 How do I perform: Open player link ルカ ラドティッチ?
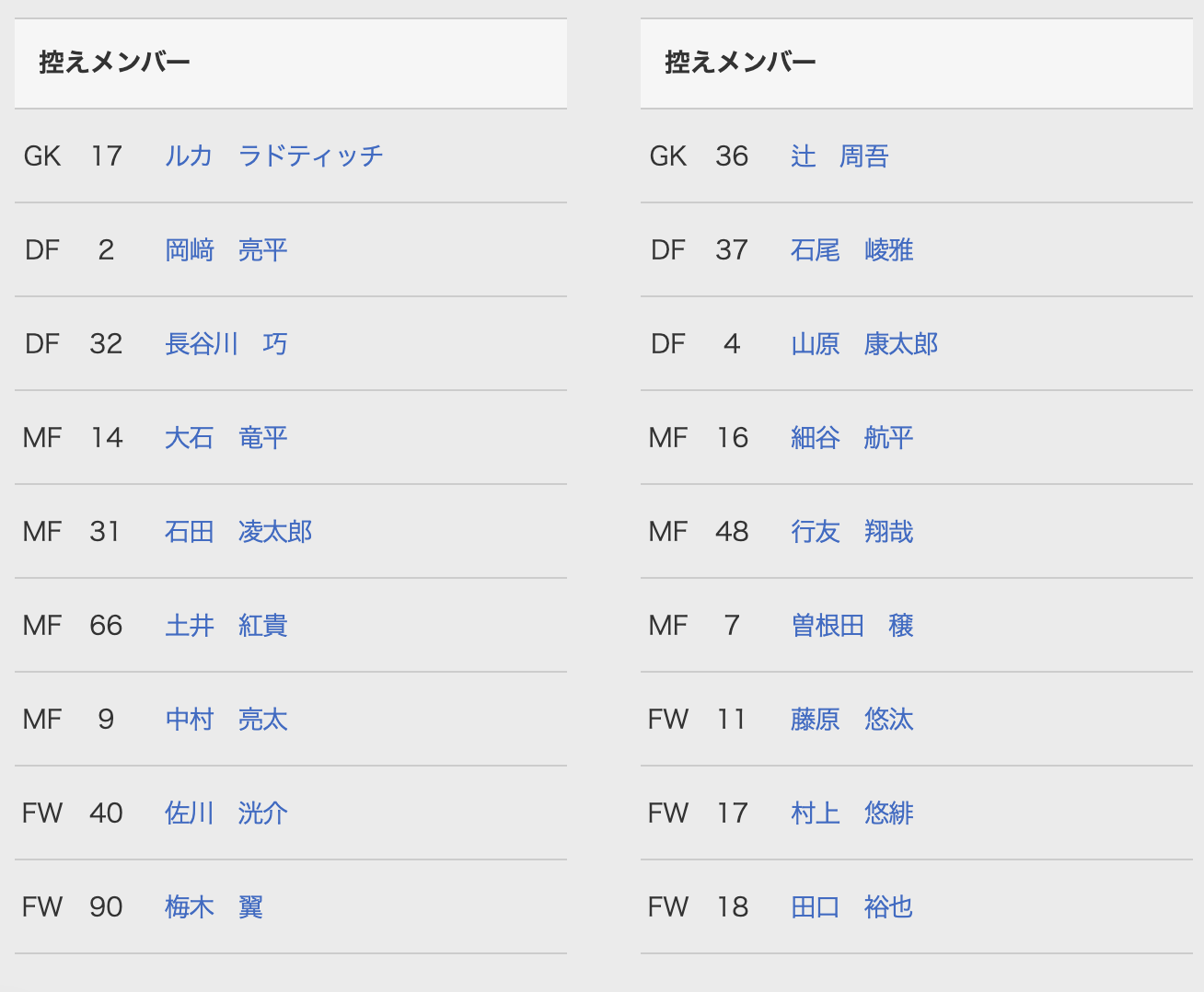coord(273,156)
